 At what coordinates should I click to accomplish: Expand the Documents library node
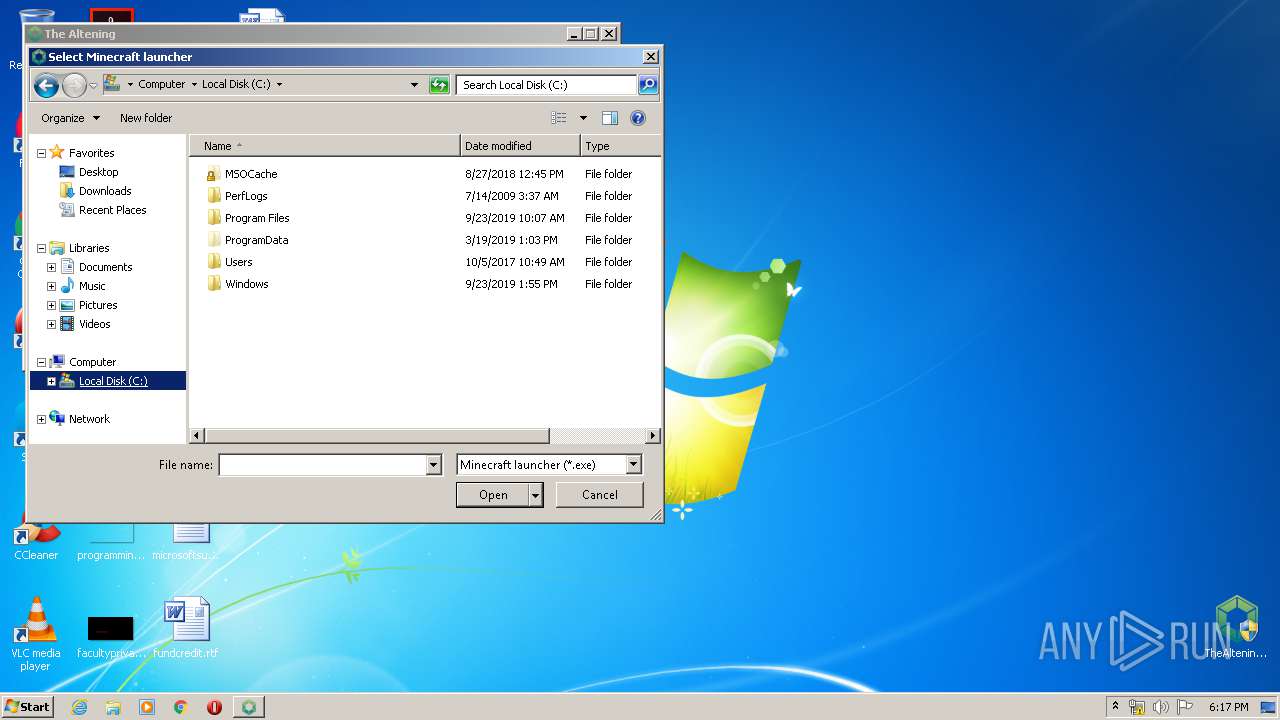click(x=51, y=267)
